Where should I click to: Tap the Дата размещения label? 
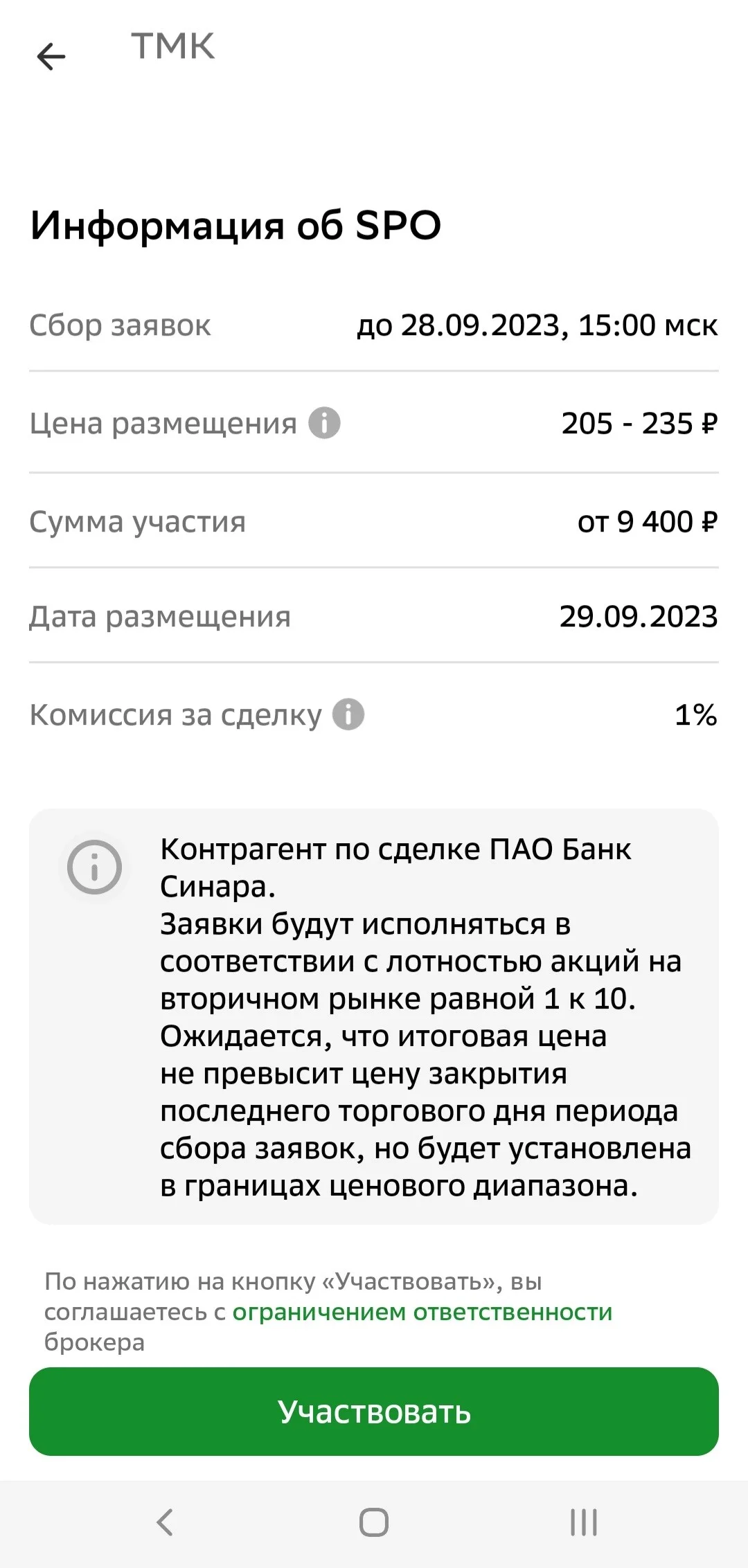160,617
